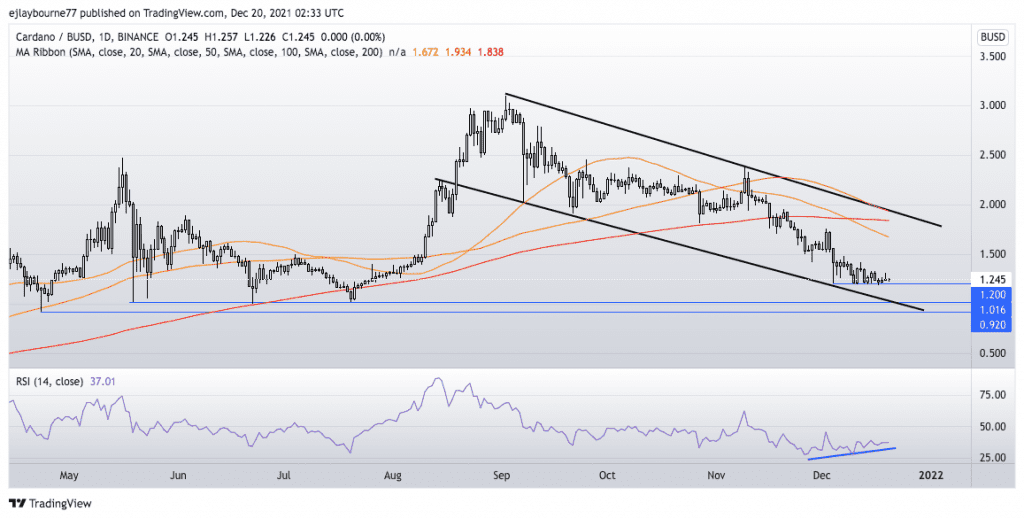Image resolution: width=1024 pixels, height=519 pixels.
Task: Click the 75.00 RSI axis label
Action: [993, 395]
